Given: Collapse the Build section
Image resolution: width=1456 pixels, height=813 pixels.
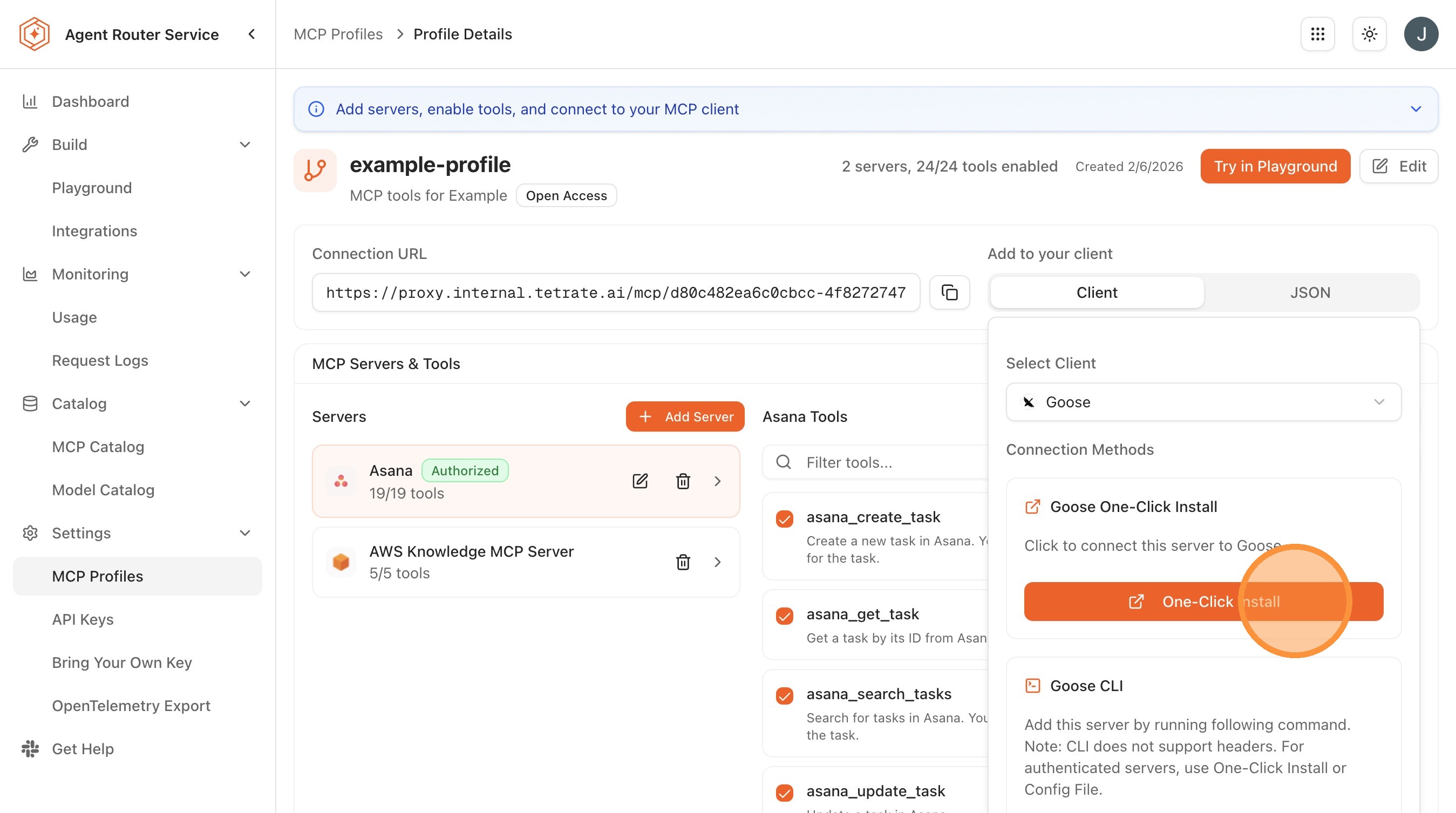Looking at the screenshot, I should (245, 145).
